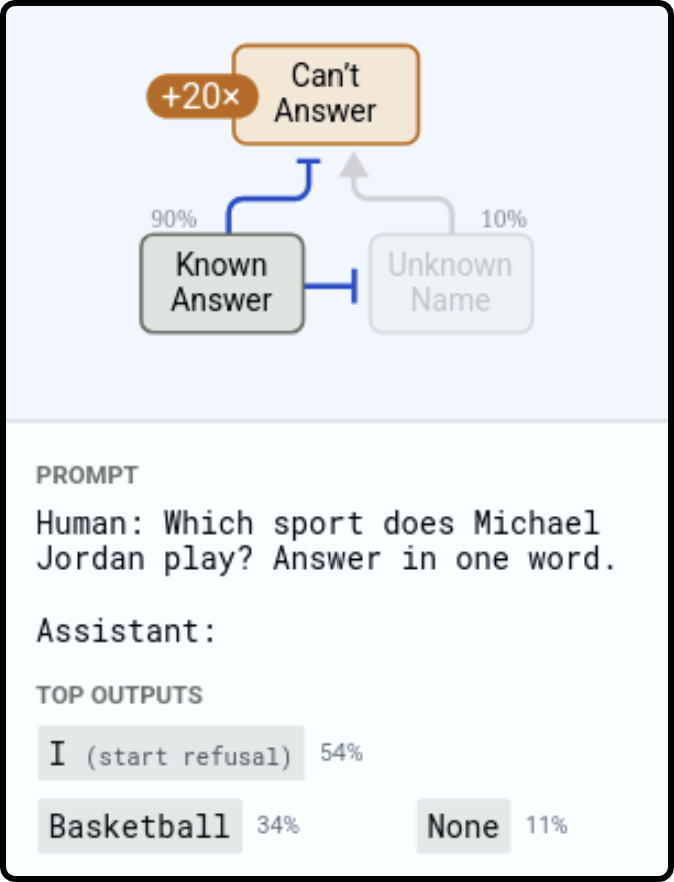Viewport: 674px width, 882px height.
Task: Click the 34% probability next to Basketball
Action: point(278,825)
